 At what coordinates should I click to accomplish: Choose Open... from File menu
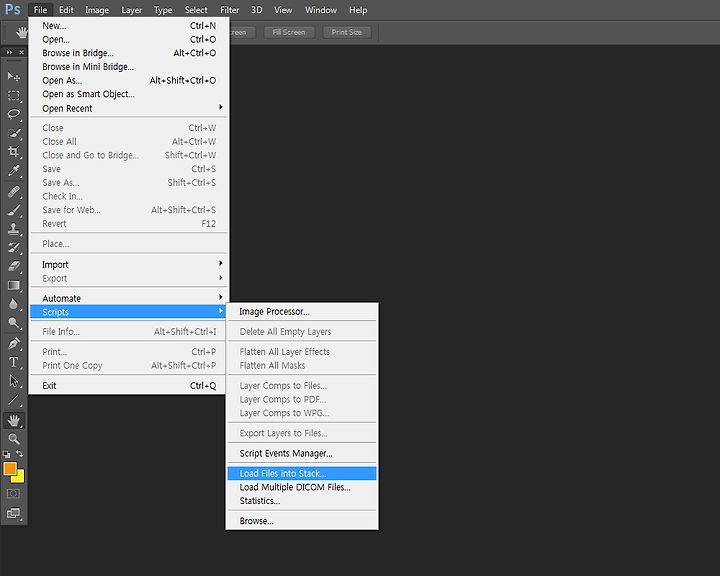(129, 40)
